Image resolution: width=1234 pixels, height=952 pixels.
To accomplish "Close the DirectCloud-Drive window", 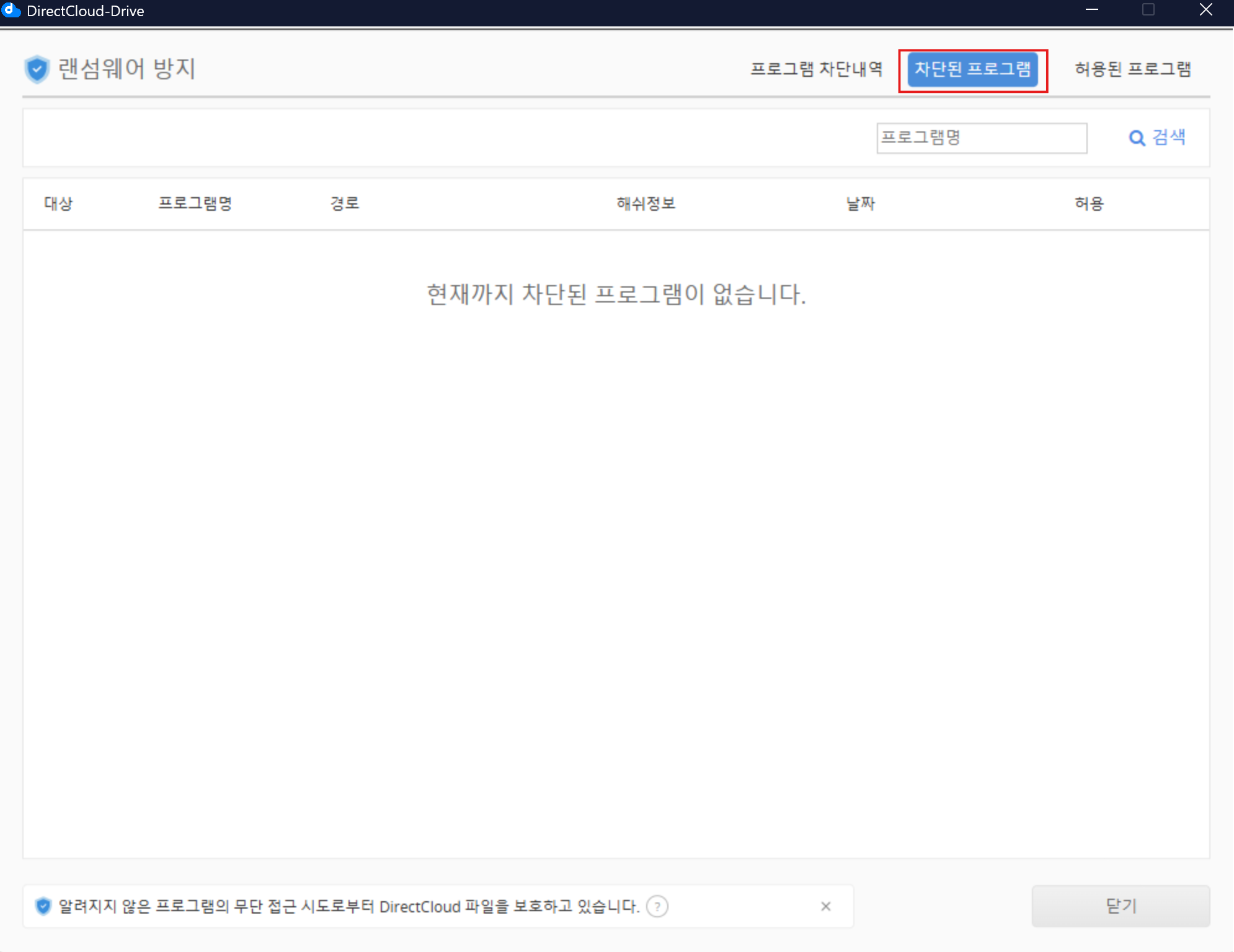I will tap(1205, 10).
